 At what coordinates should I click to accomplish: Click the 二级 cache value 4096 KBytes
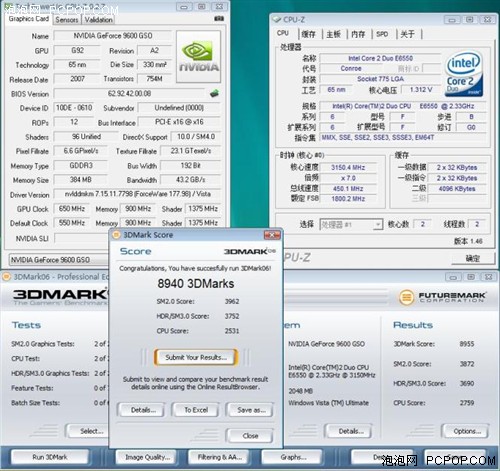pos(457,189)
